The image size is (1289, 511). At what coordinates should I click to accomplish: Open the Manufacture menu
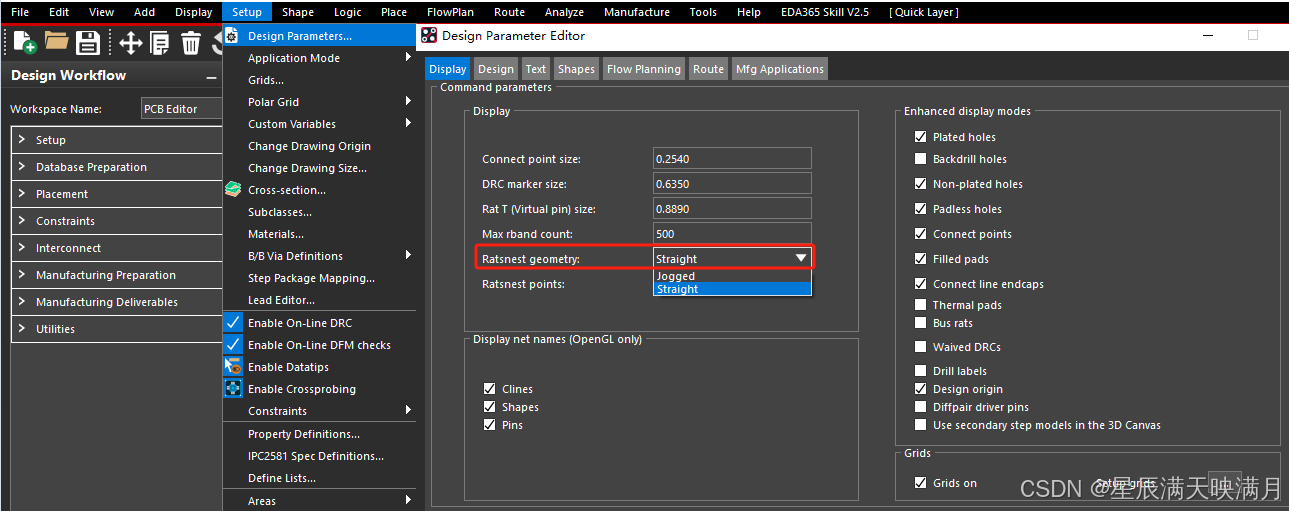(637, 12)
